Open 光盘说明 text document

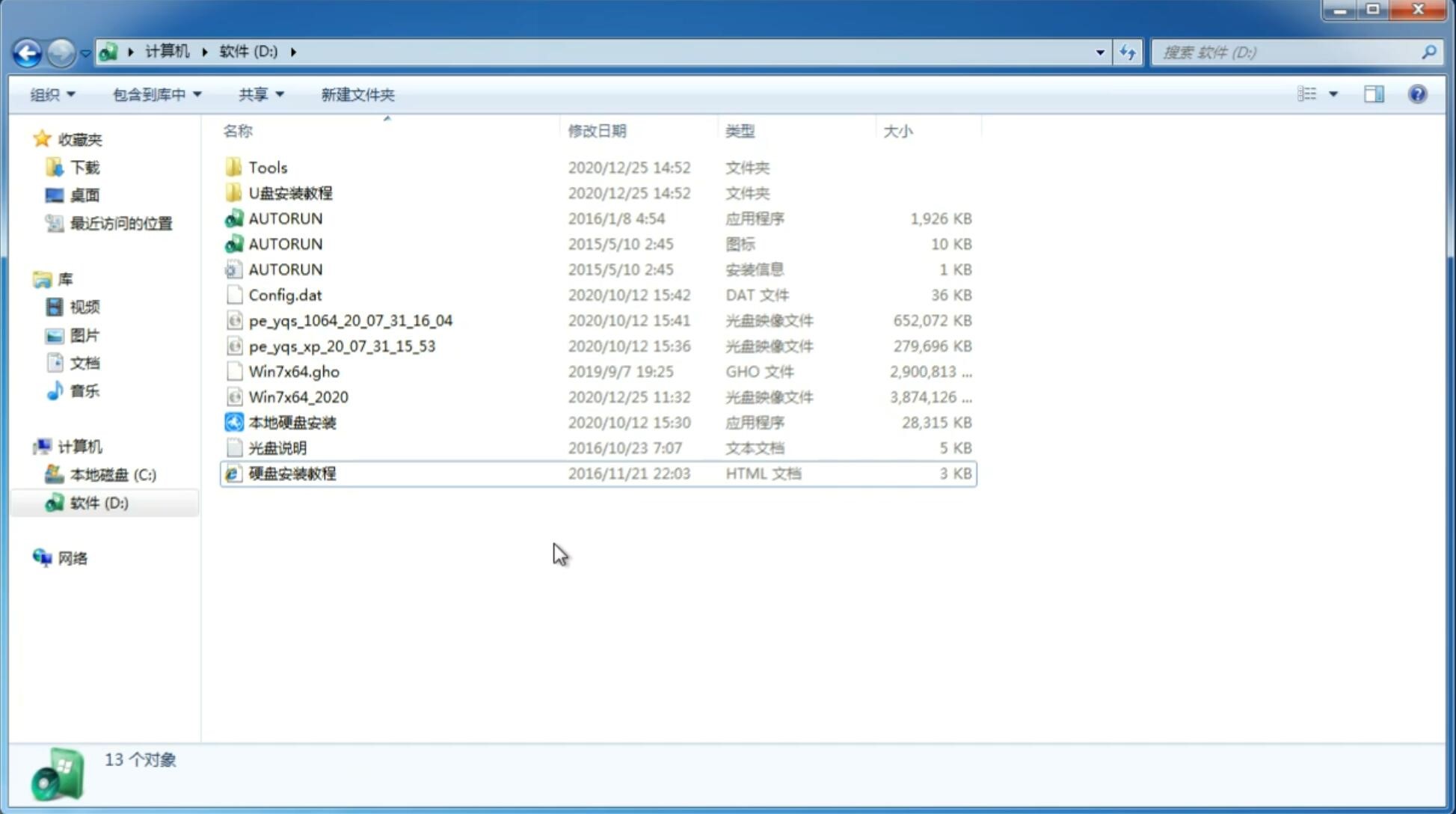pos(277,448)
